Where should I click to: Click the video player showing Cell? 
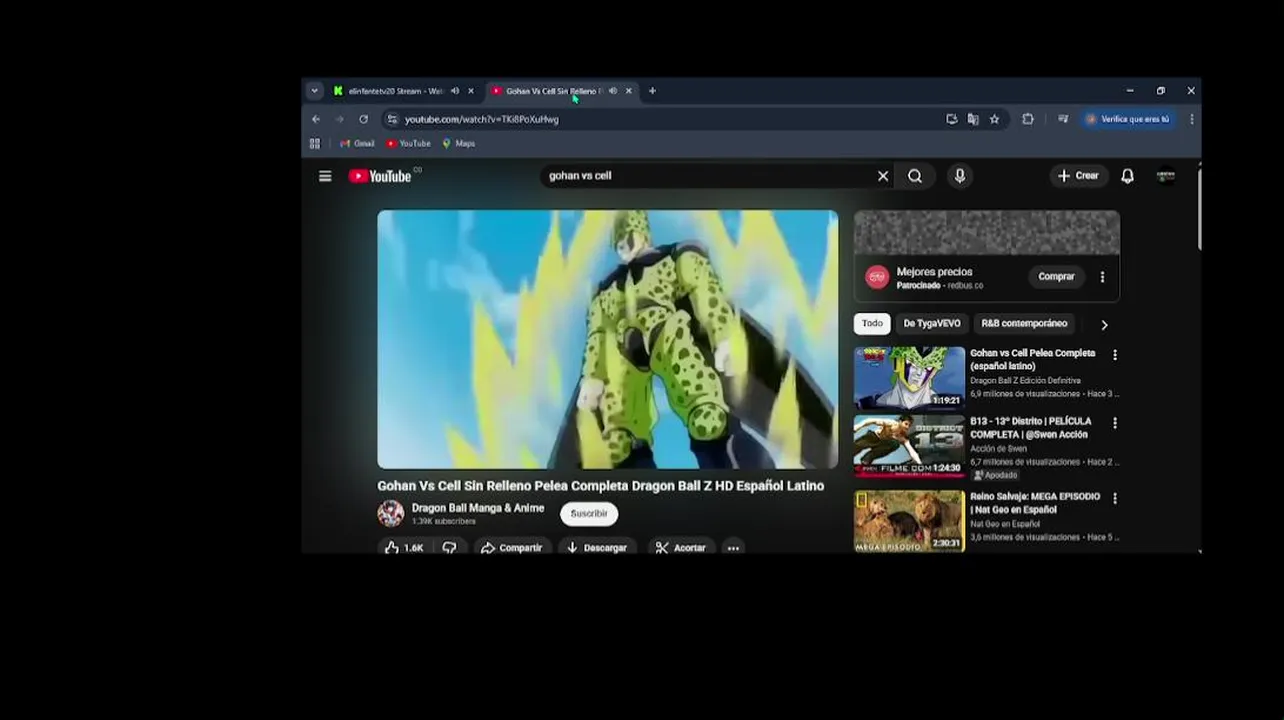tap(608, 340)
